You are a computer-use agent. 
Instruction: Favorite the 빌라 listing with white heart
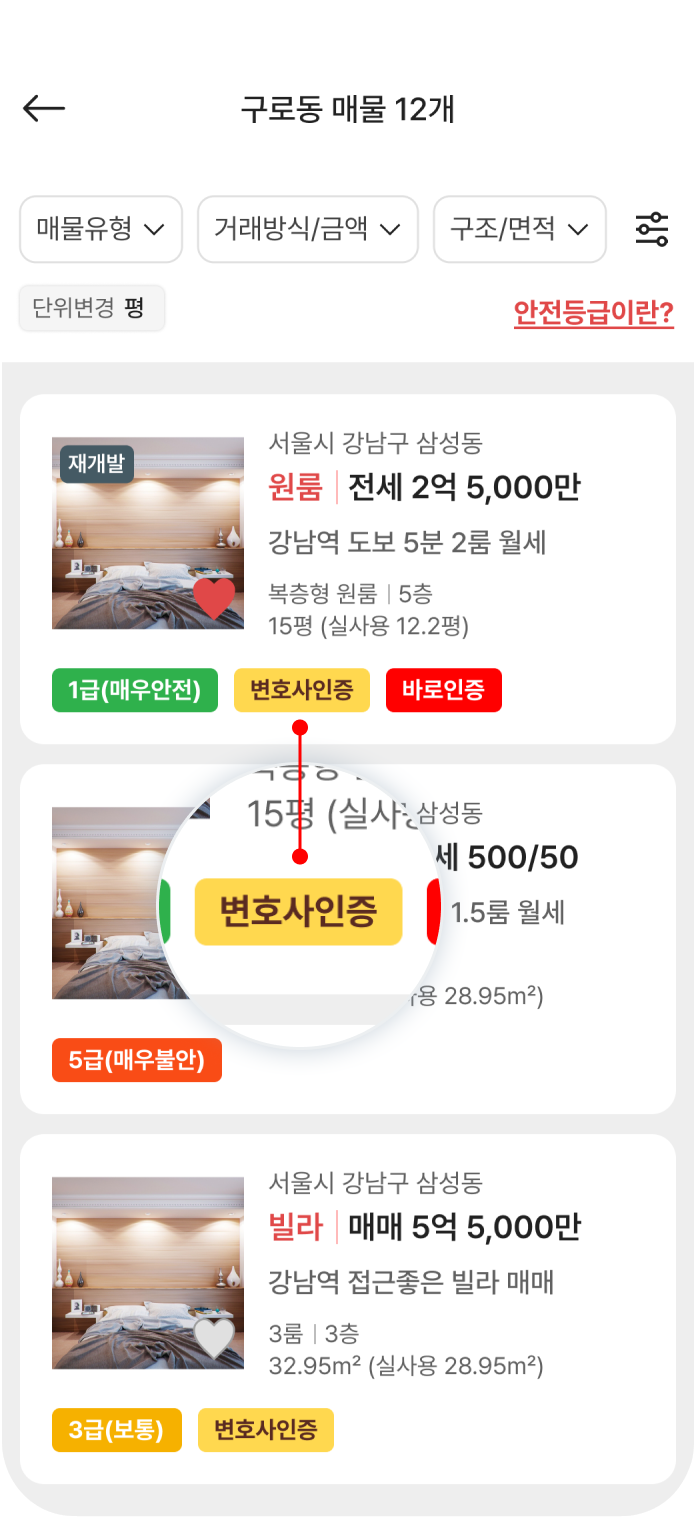point(214,1339)
